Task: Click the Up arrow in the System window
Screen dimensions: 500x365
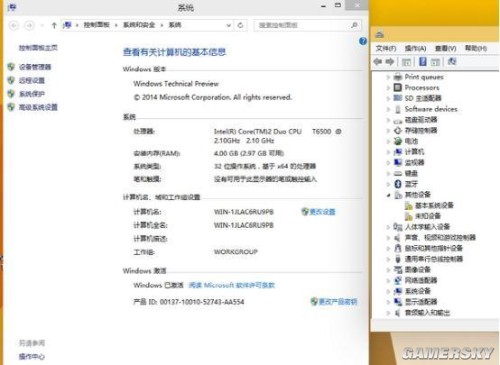Action: [54, 25]
